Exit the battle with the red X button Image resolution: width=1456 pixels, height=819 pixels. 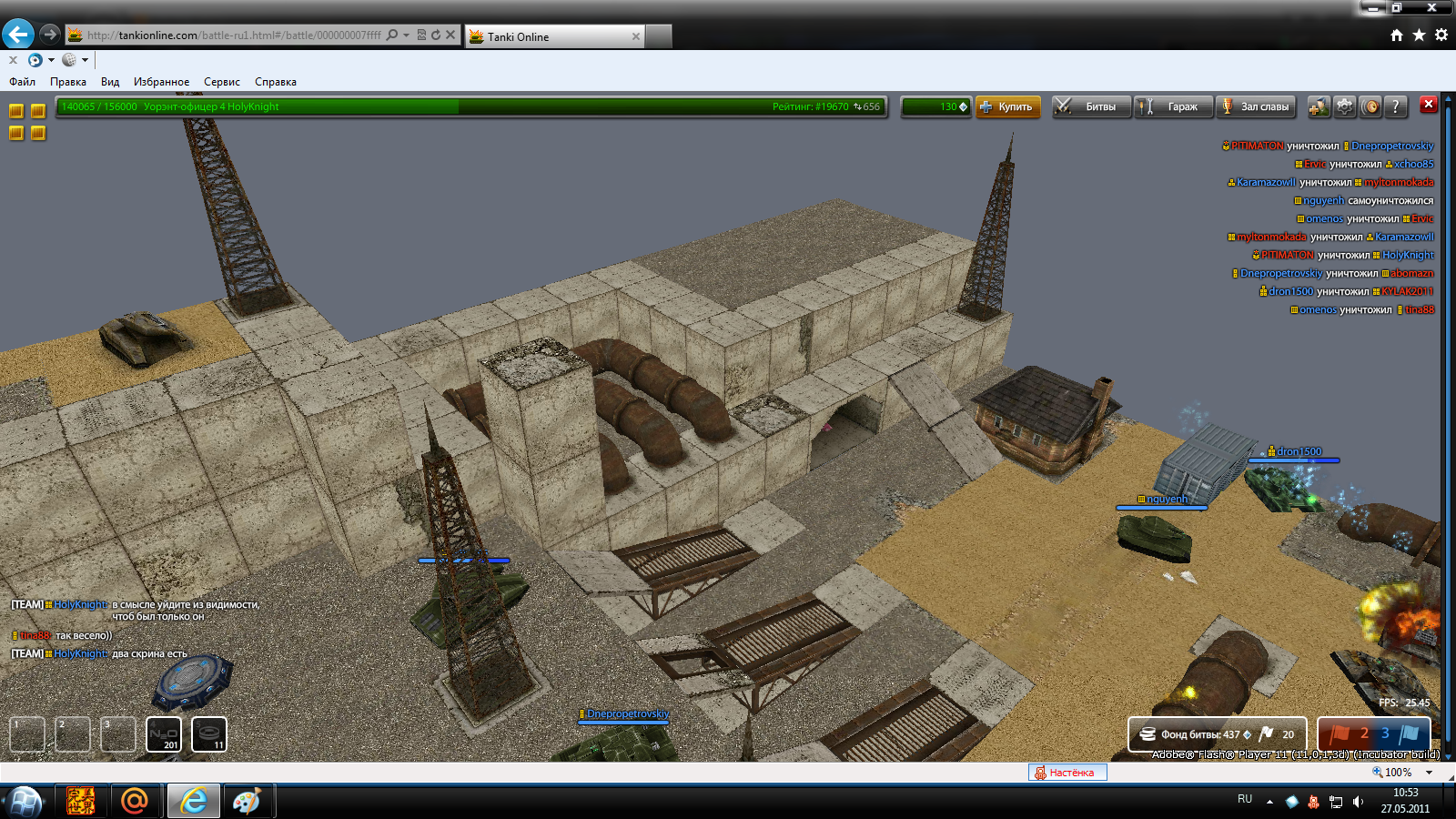(x=1429, y=105)
